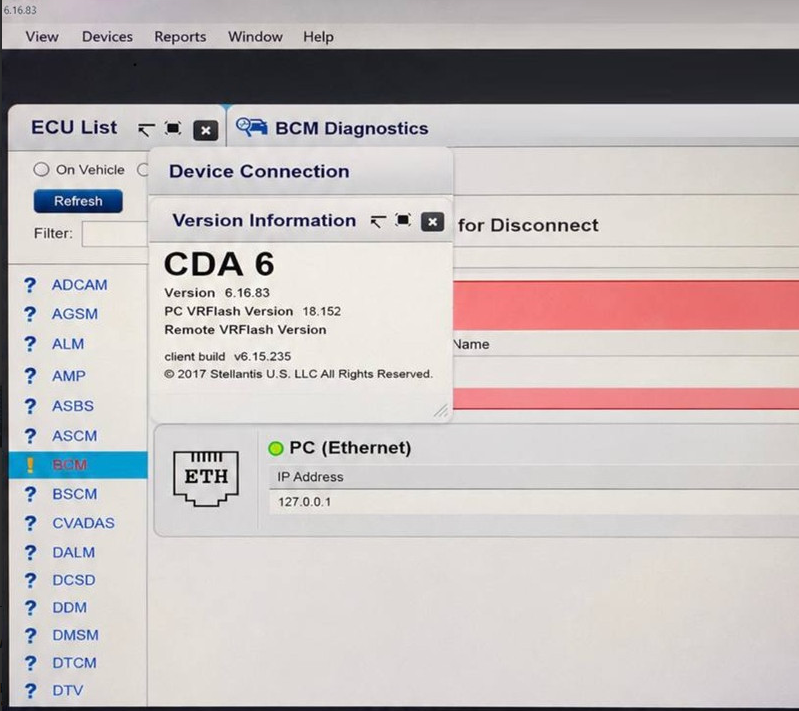Click the question mark icon beside ALM
This screenshot has width=799, height=711.
(31, 345)
